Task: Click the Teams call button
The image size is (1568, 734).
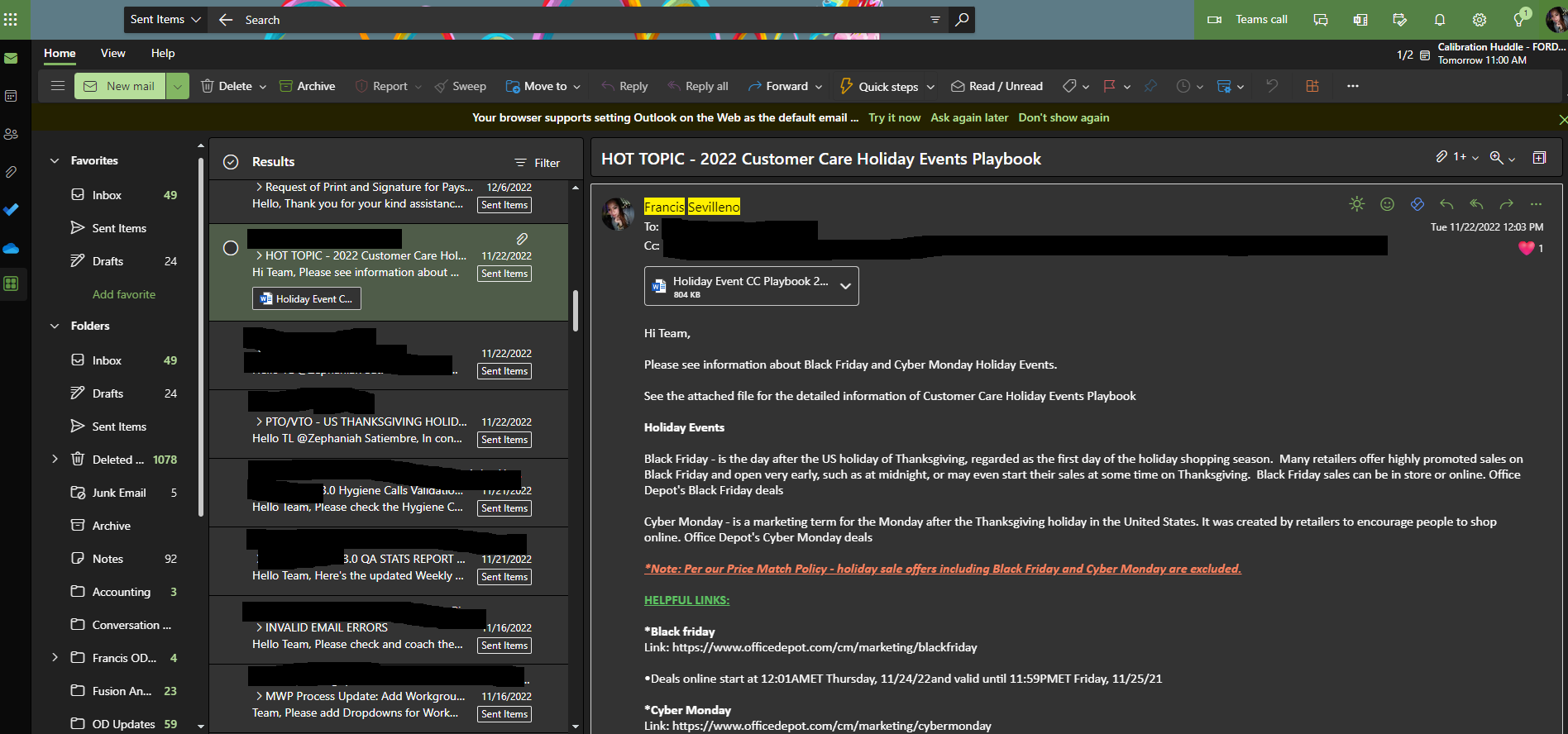Action: coord(1248,19)
